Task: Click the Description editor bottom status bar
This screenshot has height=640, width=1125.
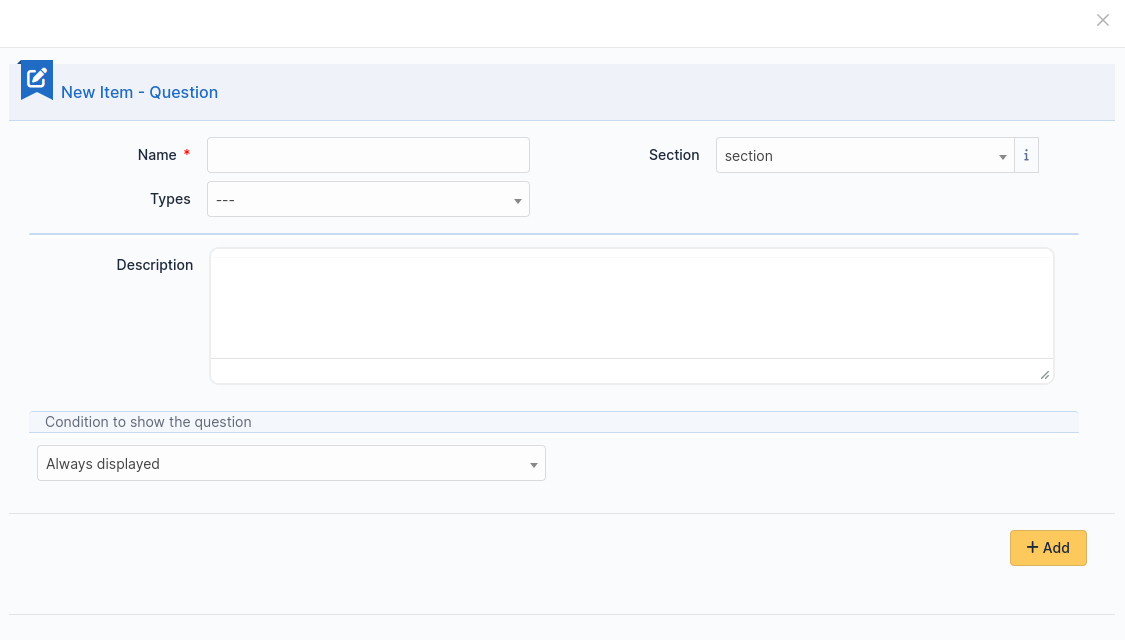Action: pyautogui.click(x=620, y=371)
